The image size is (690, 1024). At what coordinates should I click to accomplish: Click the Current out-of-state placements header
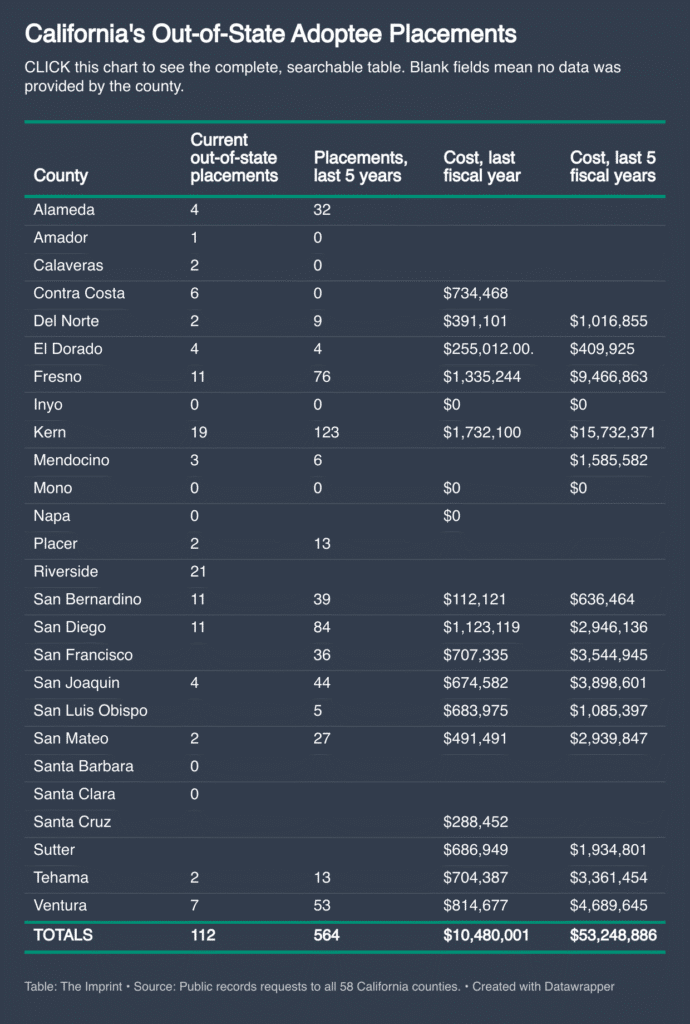coord(234,158)
